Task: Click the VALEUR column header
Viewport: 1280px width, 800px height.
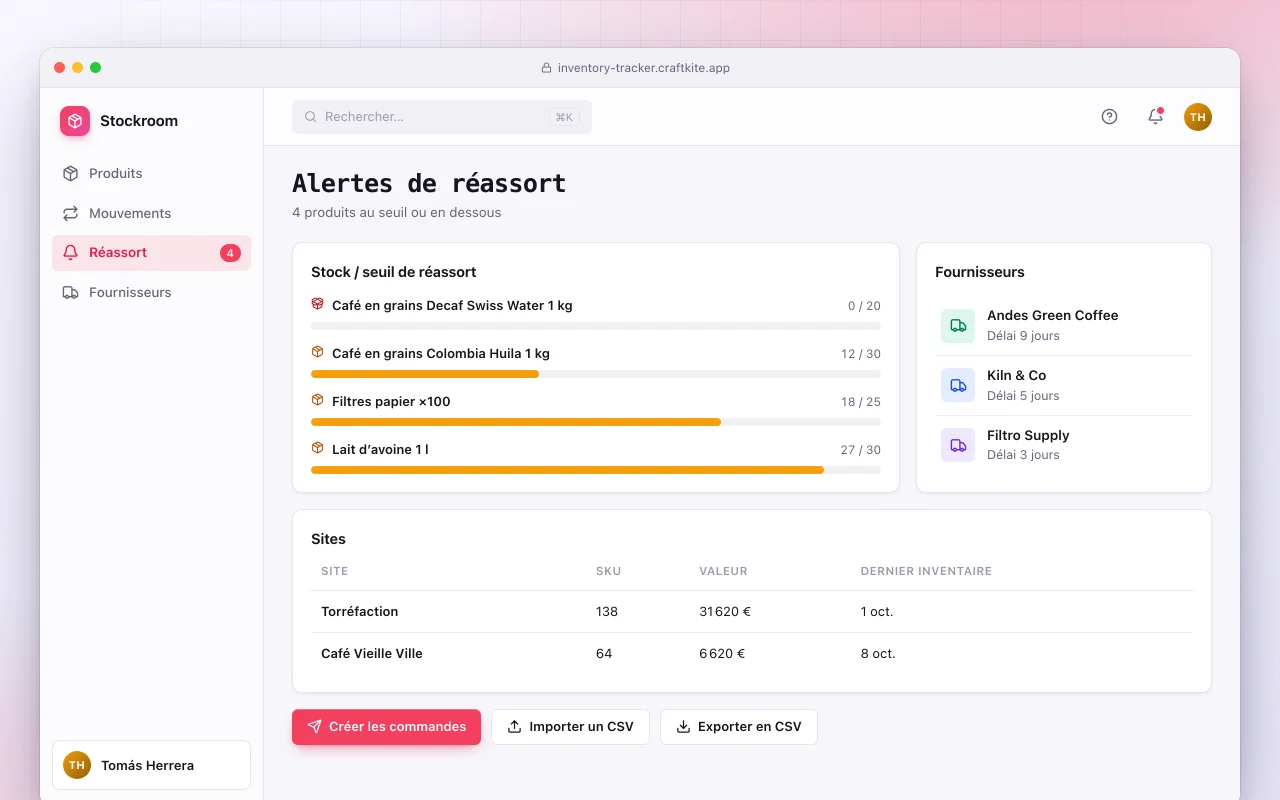Action: [x=723, y=571]
